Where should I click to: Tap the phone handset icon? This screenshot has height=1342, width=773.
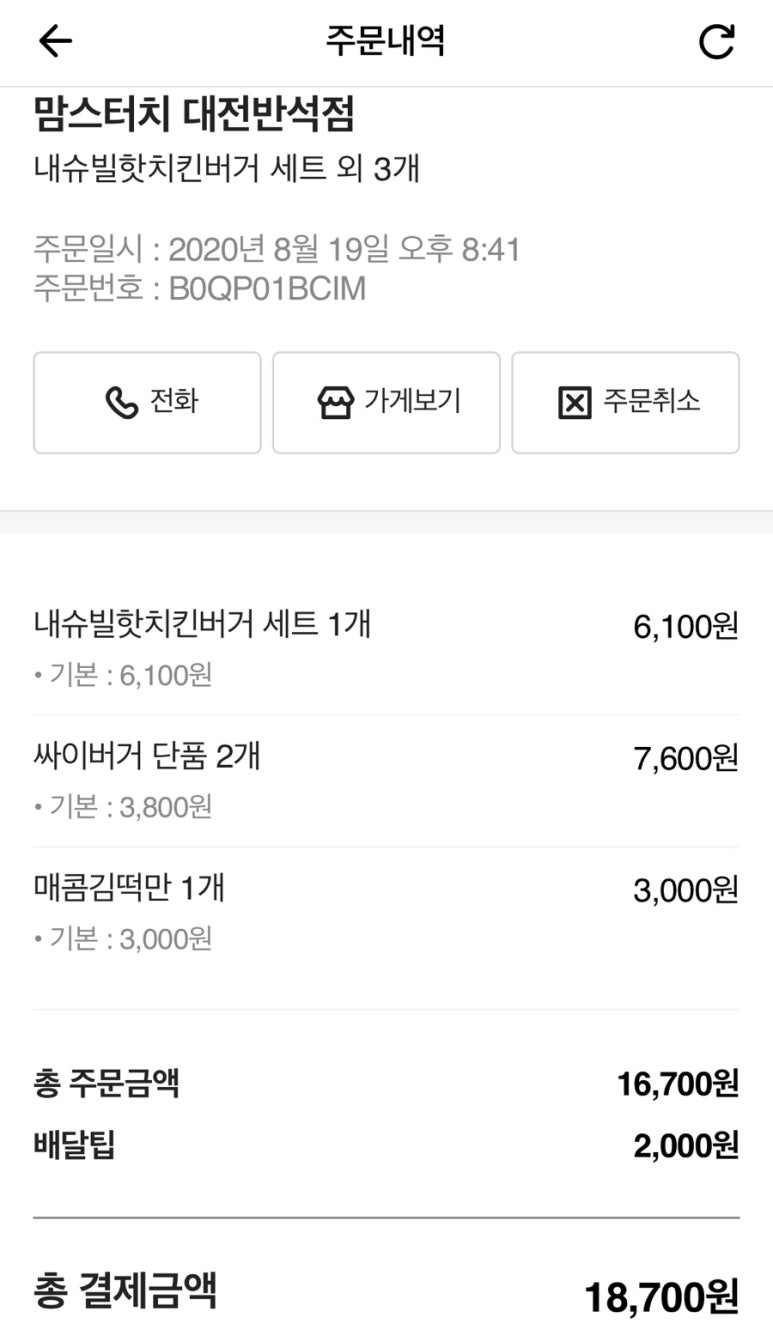[122, 403]
